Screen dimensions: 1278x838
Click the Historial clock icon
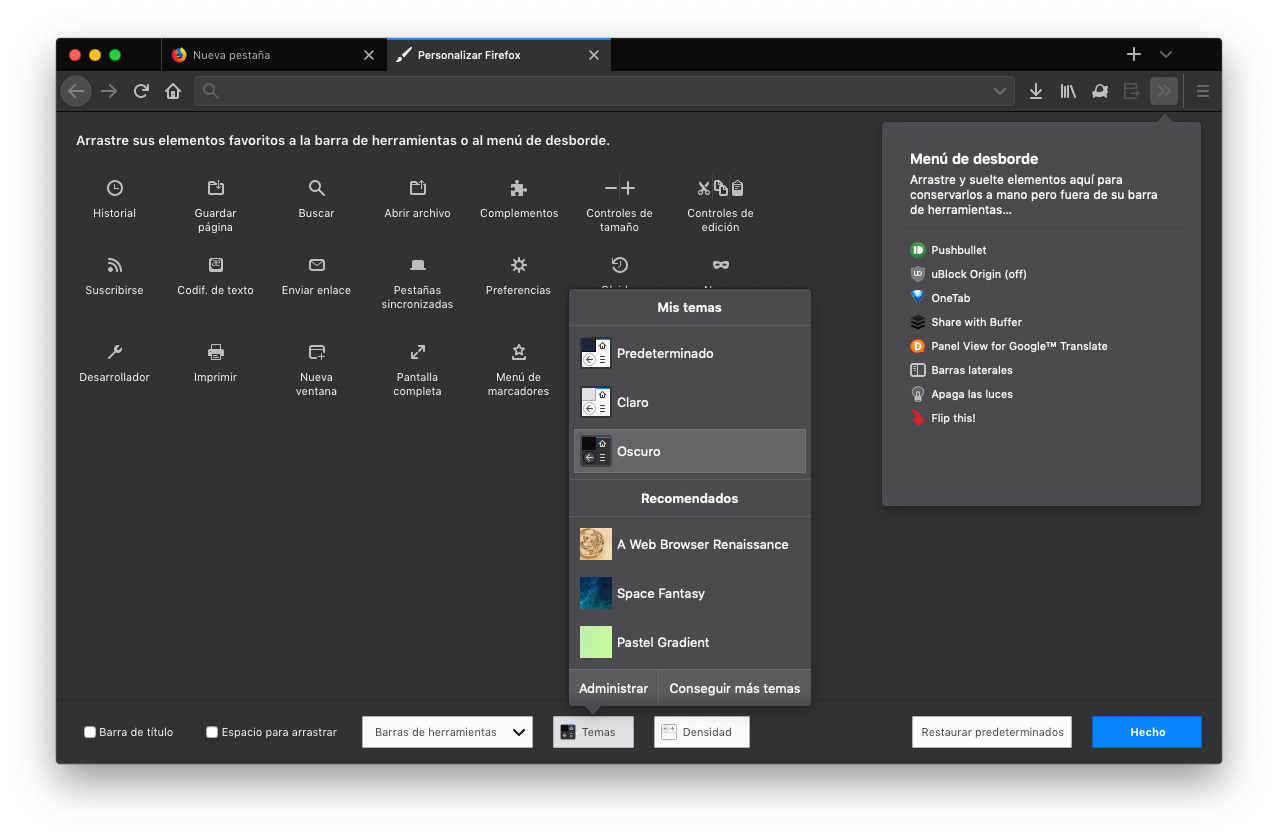pyautogui.click(x=115, y=188)
